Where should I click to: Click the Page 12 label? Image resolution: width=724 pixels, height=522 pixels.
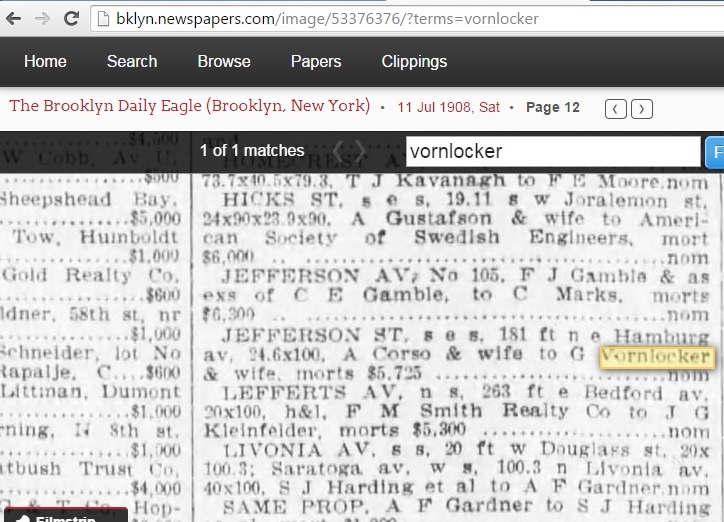[552, 107]
